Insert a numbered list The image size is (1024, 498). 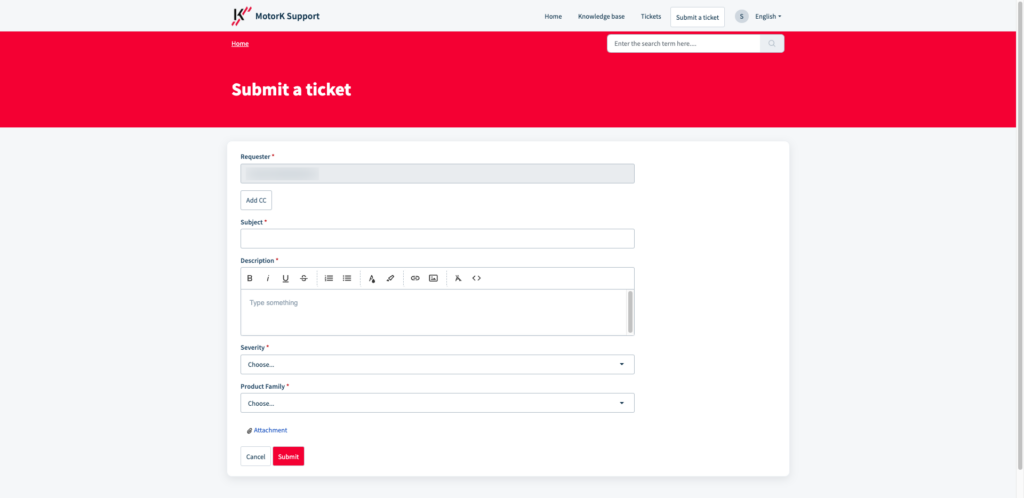coord(329,278)
